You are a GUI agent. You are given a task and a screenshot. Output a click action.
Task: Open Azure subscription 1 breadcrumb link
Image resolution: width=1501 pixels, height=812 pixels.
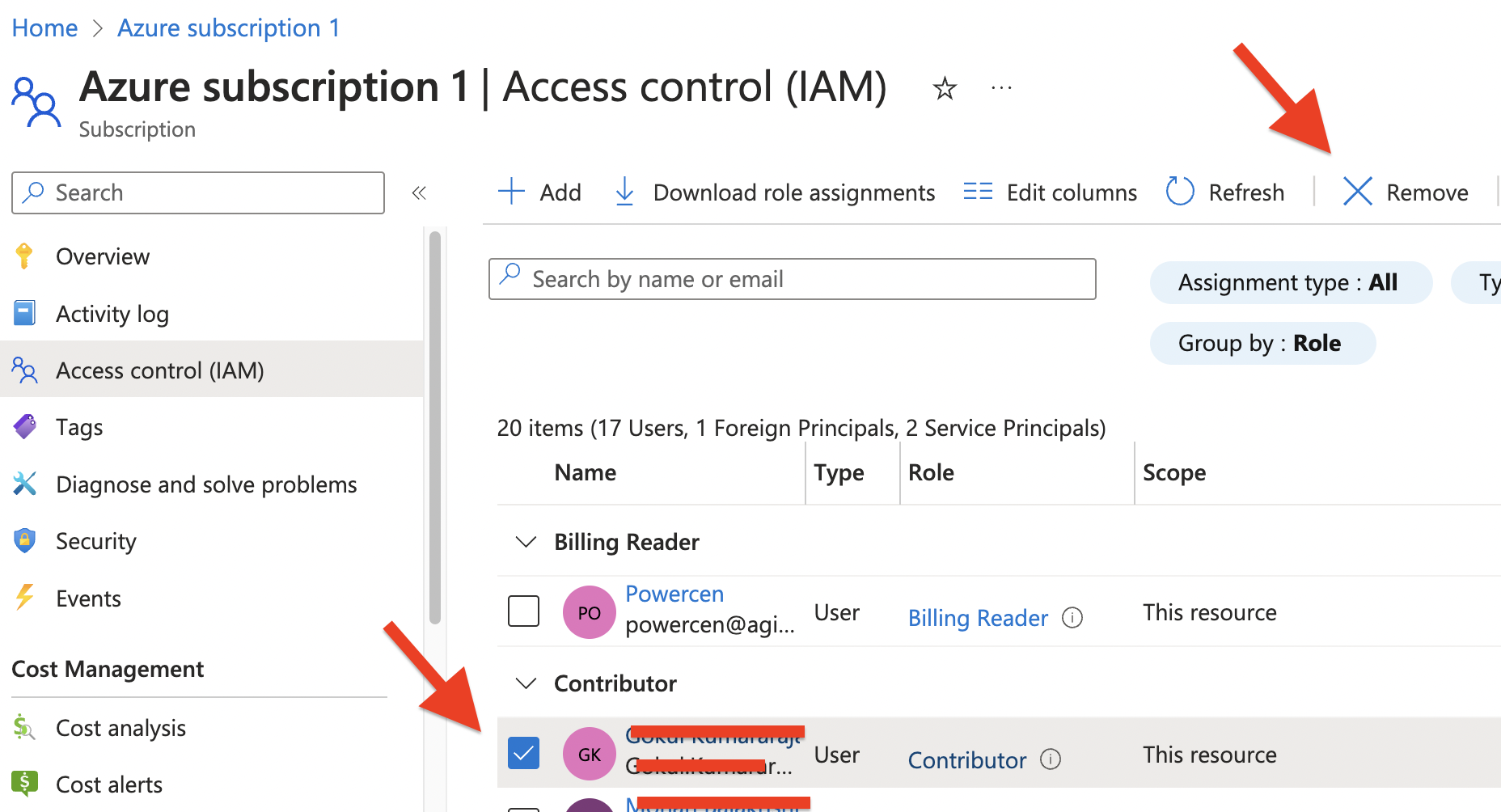point(229,28)
